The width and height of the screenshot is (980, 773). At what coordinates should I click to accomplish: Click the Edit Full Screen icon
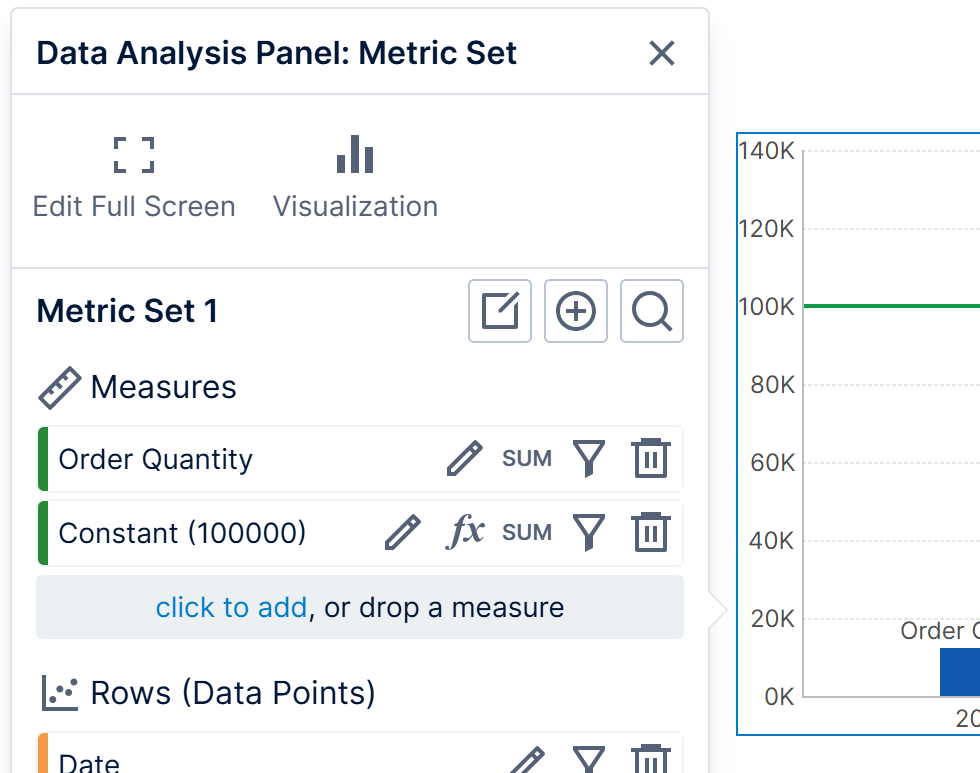pos(134,156)
